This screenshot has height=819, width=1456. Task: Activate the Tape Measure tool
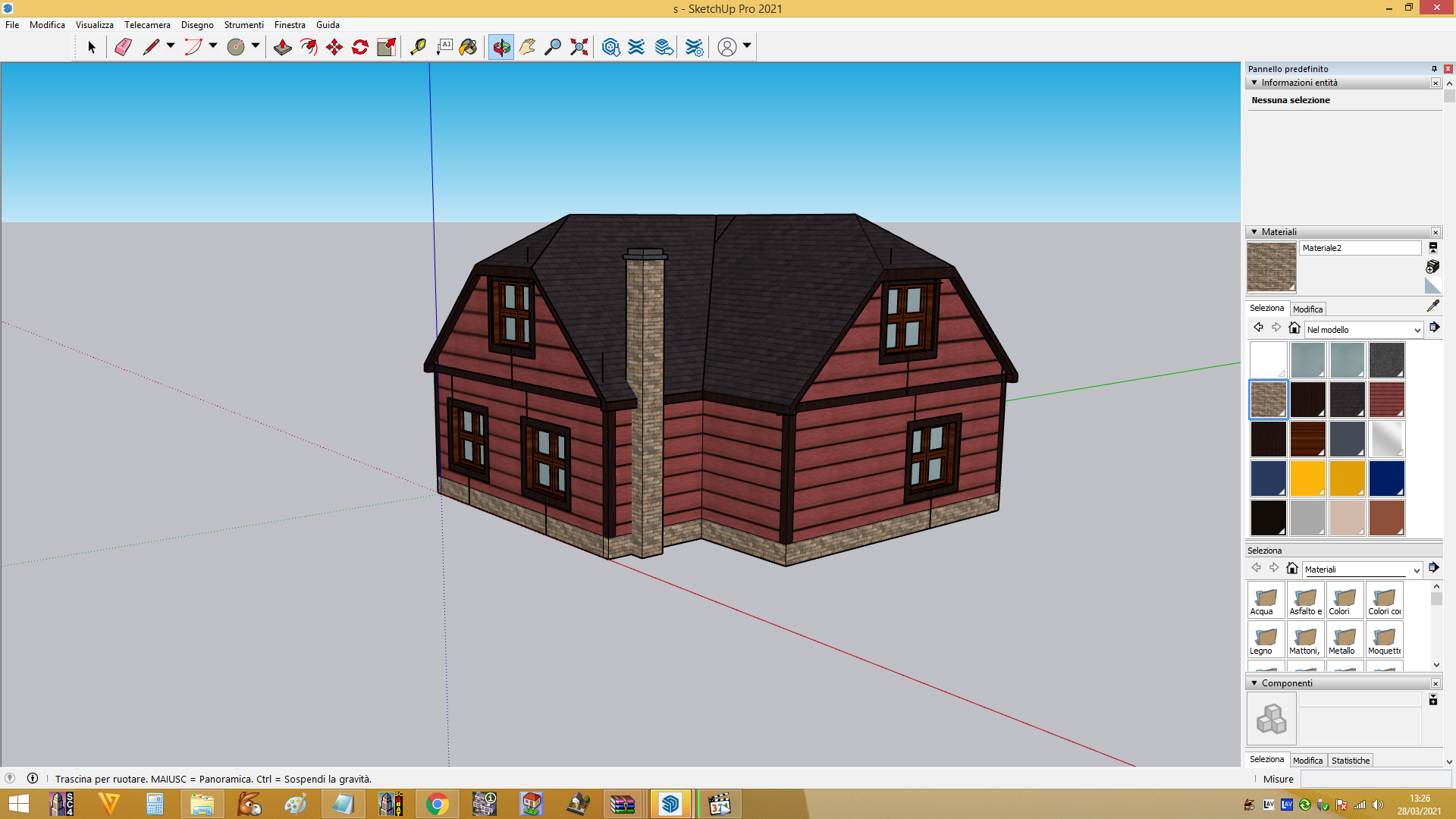[418, 47]
